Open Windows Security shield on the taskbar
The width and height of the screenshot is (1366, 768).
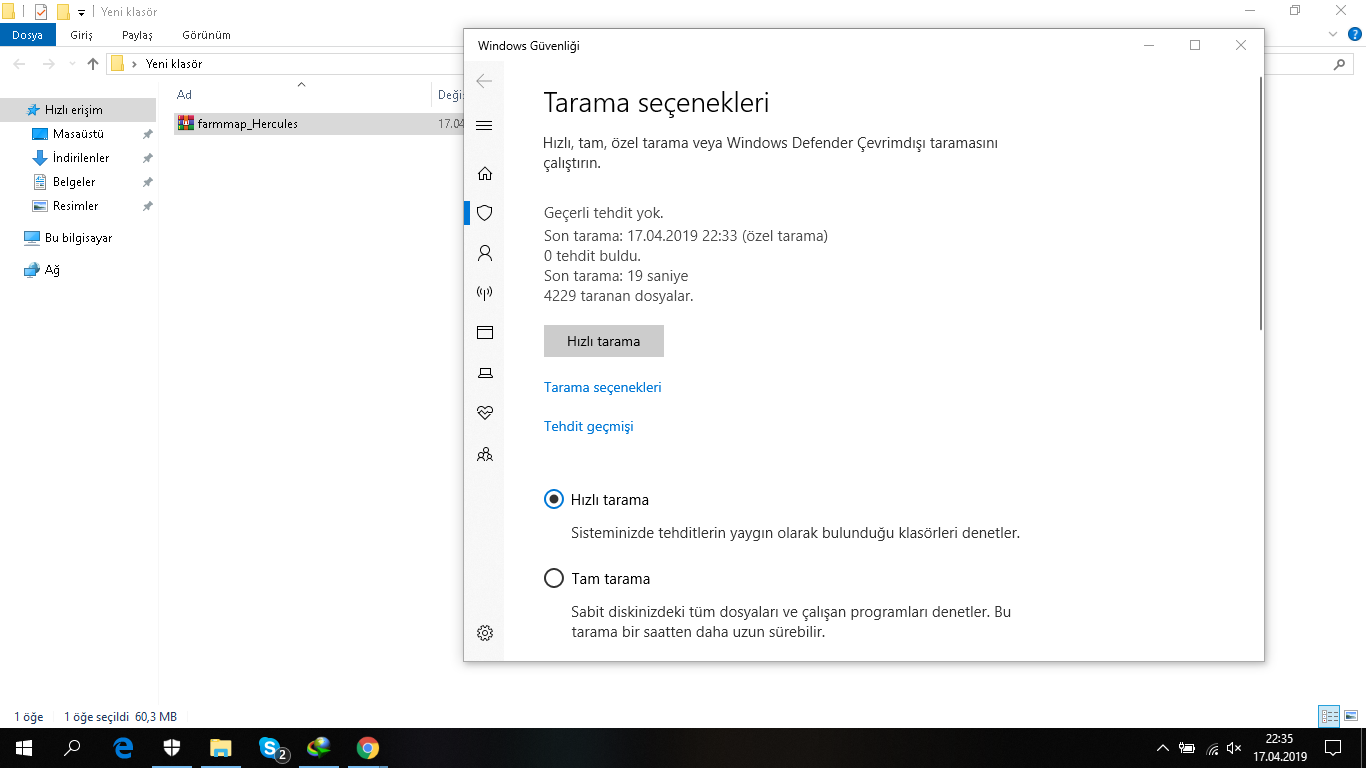[x=172, y=748]
